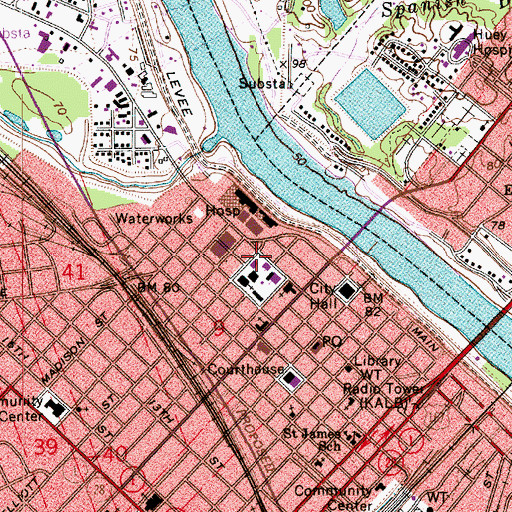Click the x 98 spot elevation

[x=293, y=64]
